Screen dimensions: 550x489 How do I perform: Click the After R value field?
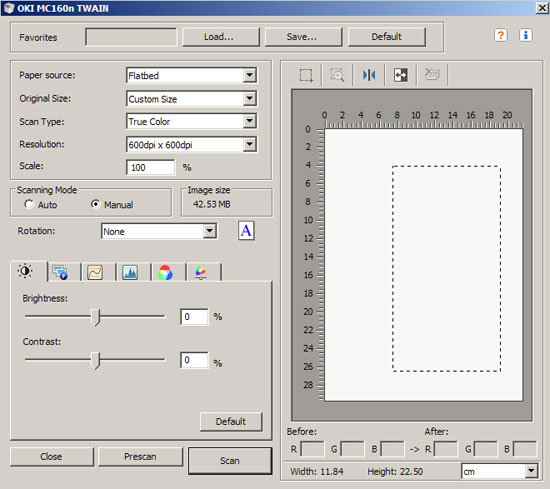(445, 449)
